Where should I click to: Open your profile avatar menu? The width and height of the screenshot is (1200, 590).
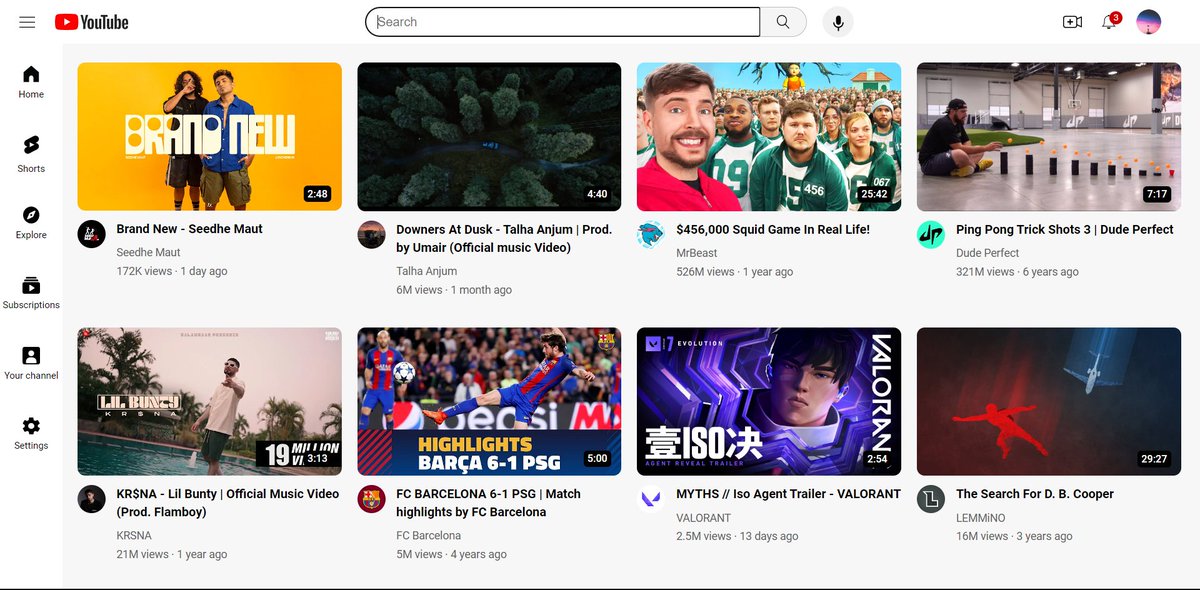coord(1148,21)
